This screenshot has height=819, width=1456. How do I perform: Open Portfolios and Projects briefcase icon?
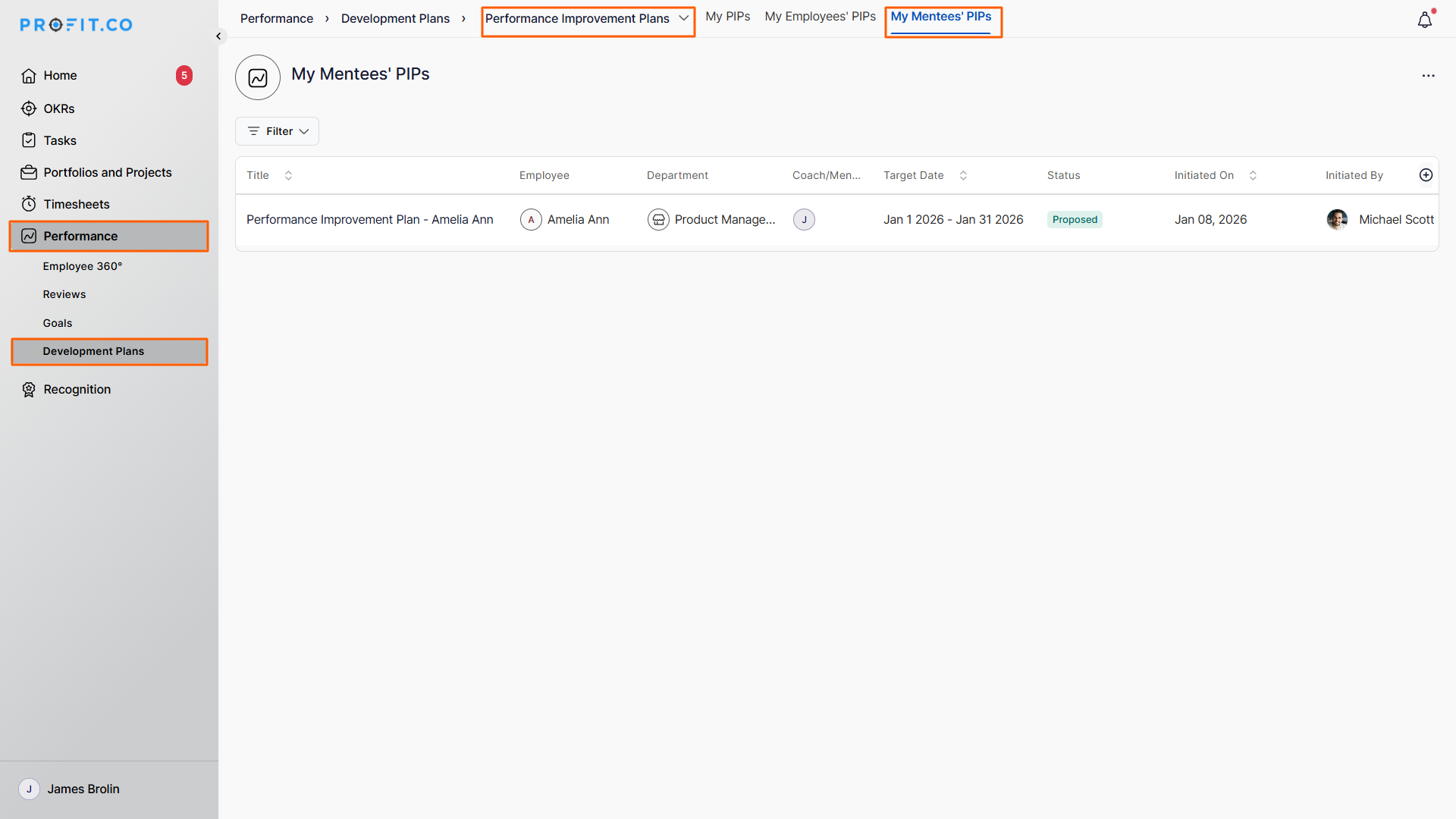point(29,173)
